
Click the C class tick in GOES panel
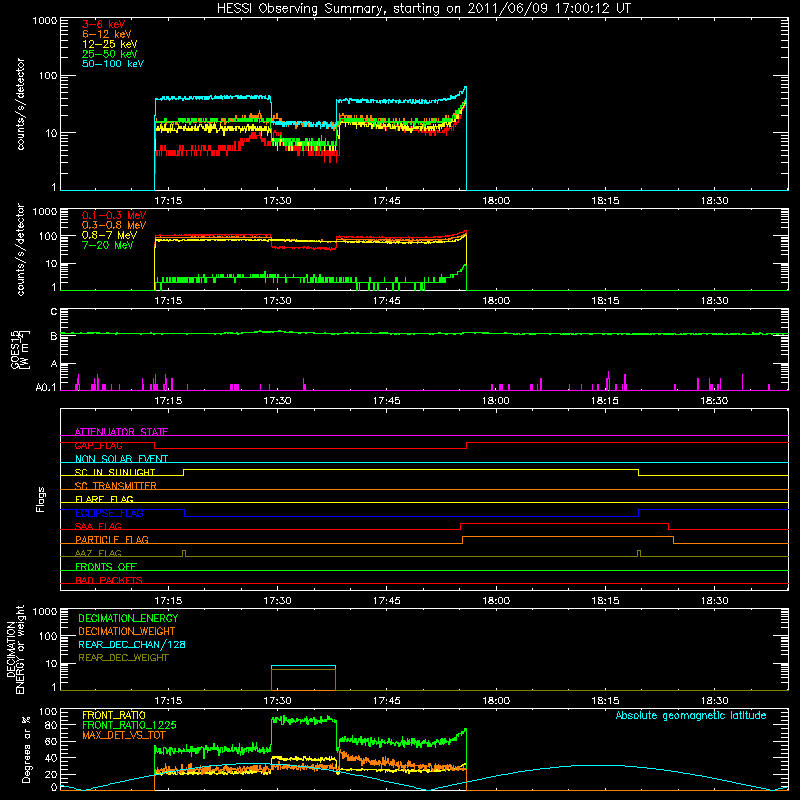54,311
